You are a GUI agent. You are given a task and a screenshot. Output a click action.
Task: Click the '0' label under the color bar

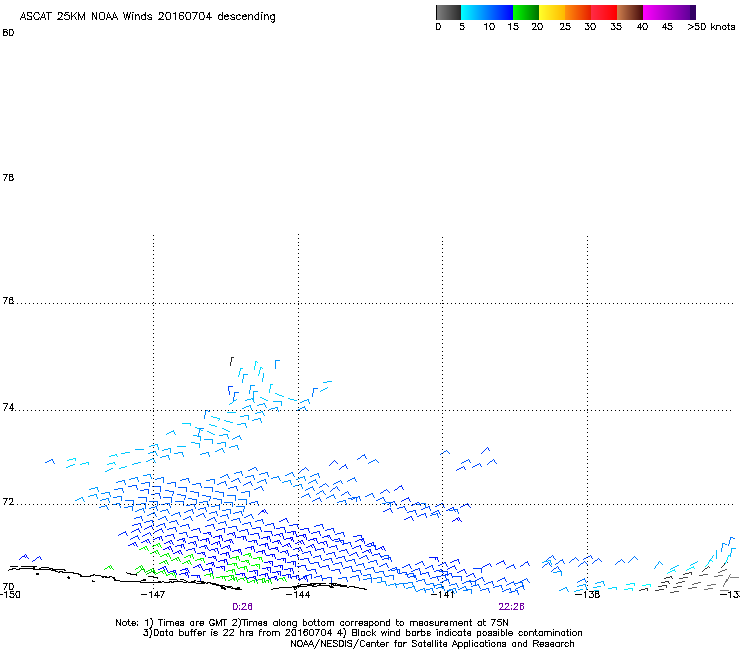coord(438,27)
